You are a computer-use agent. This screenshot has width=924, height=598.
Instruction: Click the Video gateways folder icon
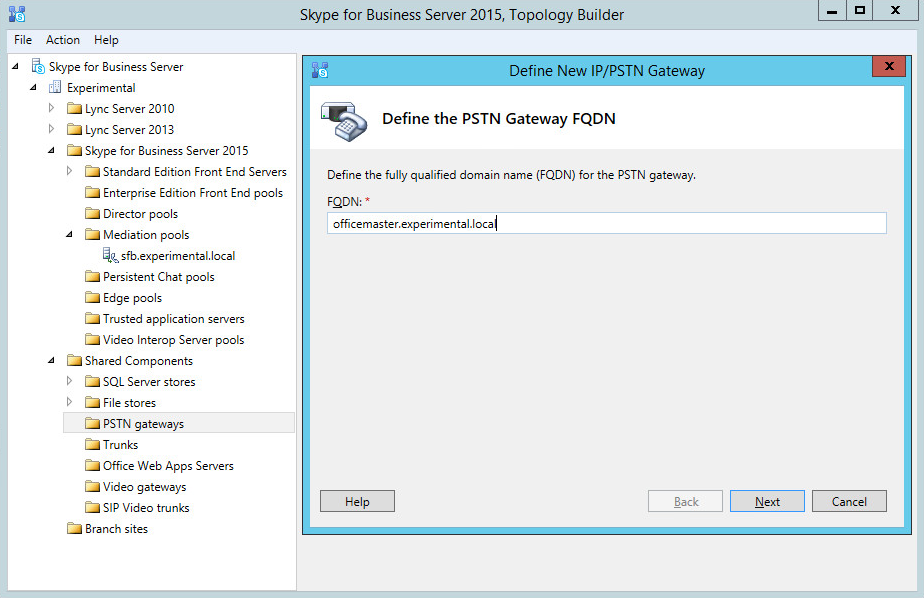[92, 487]
